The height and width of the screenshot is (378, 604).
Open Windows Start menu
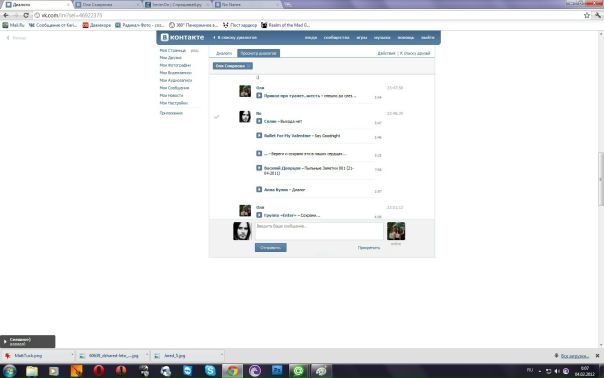click(x=9, y=371)
